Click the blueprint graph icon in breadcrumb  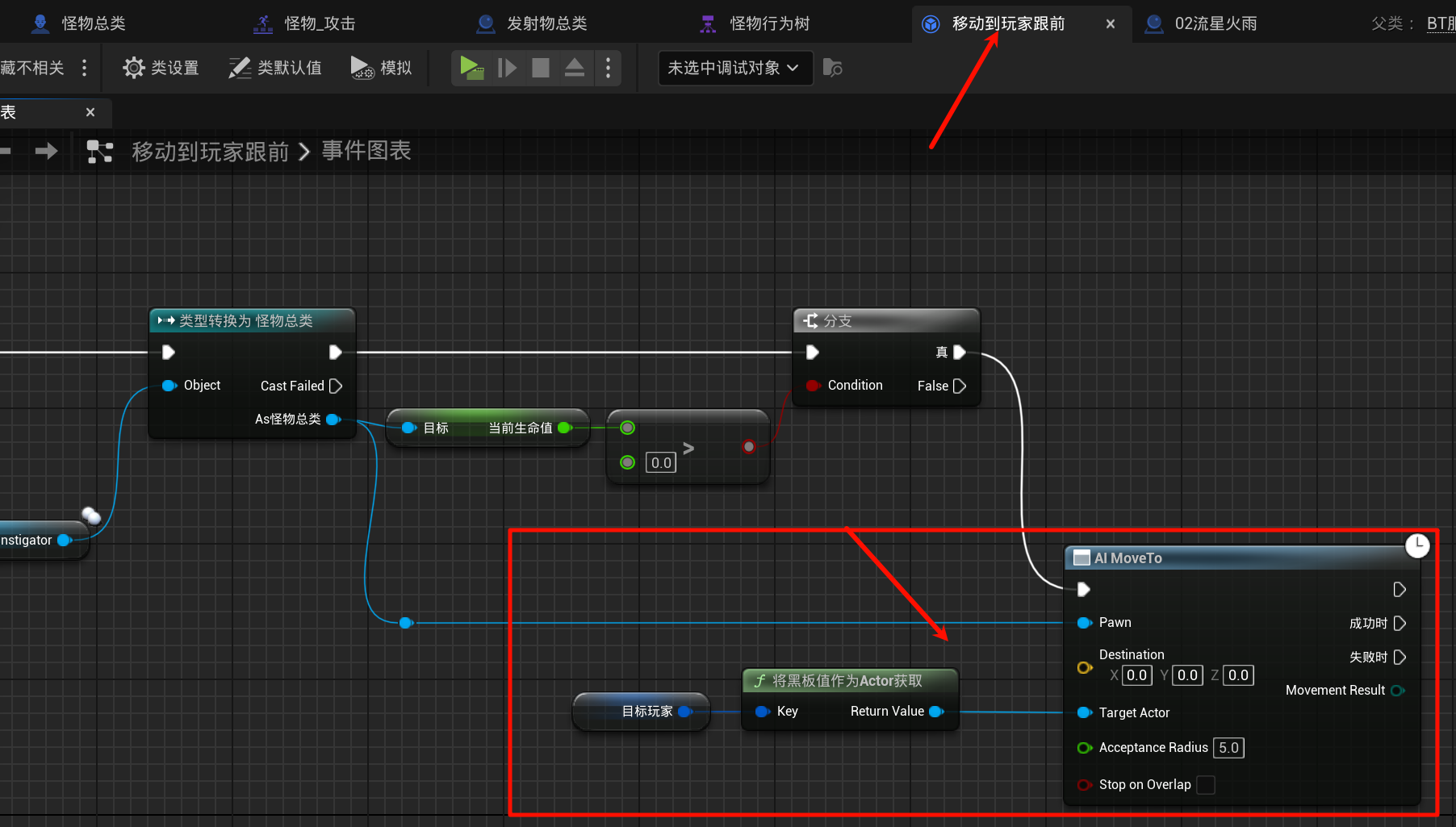click(99, 152)
